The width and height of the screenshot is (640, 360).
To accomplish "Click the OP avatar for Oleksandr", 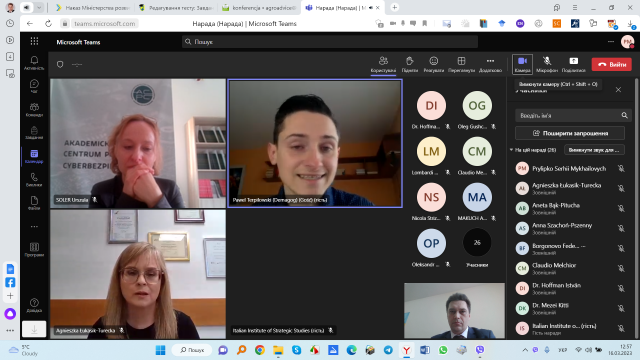I will pyautogui.click(x=431, y=243).
